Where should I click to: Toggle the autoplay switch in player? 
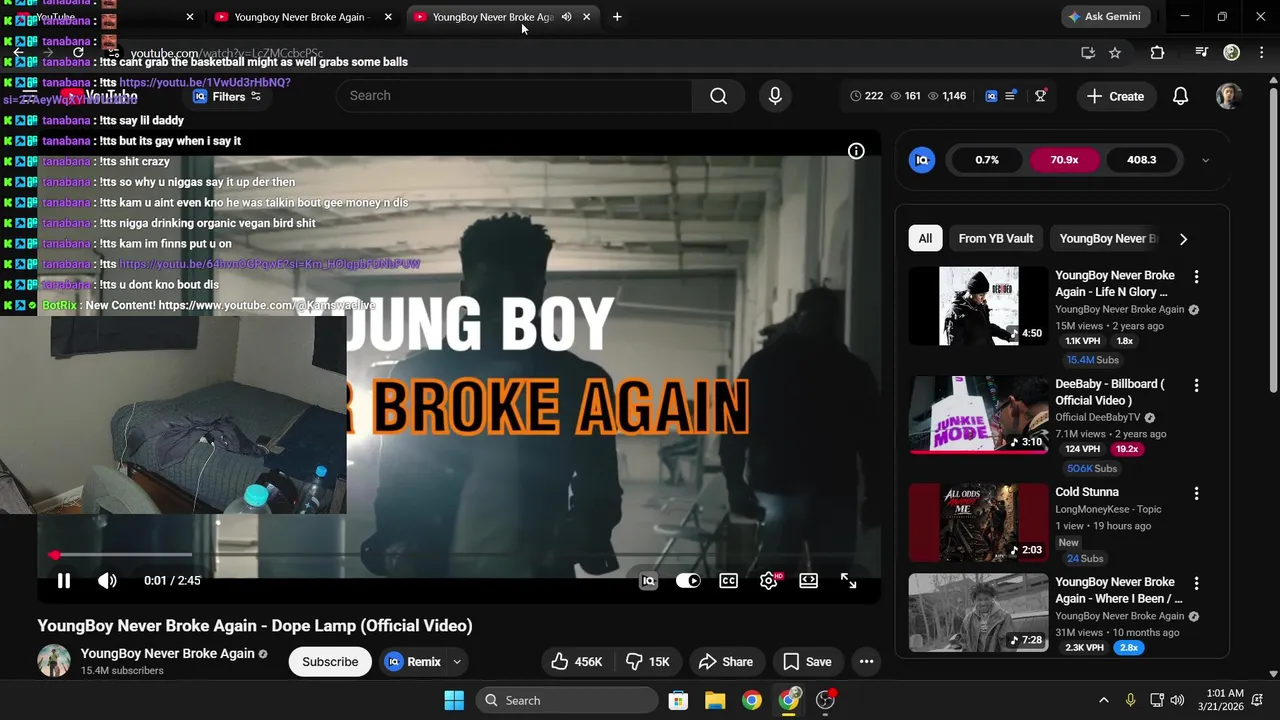coord(688,580)
